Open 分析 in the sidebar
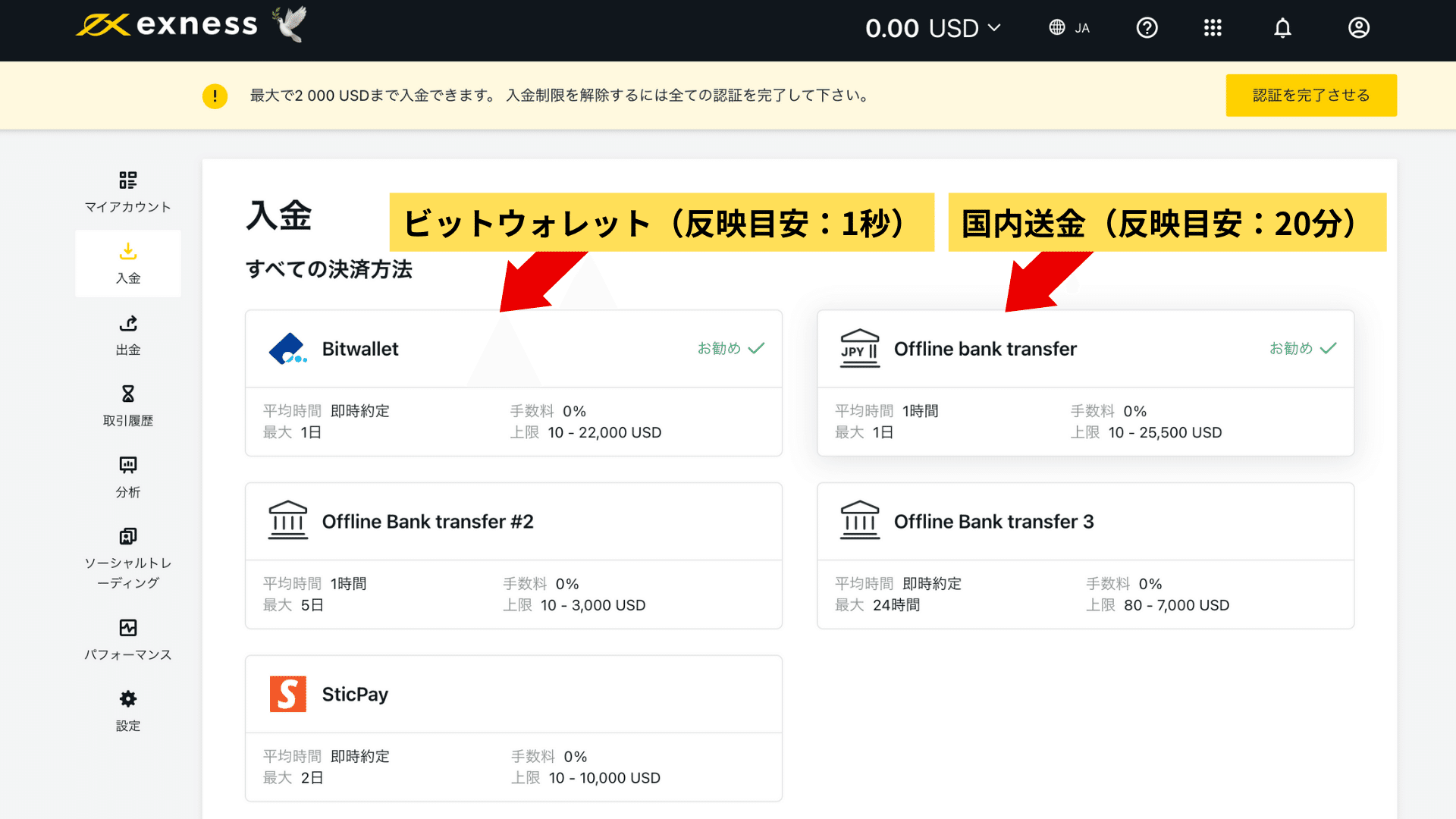The height and width of the screenshot is (819, 1456). (x=128, y=477)
